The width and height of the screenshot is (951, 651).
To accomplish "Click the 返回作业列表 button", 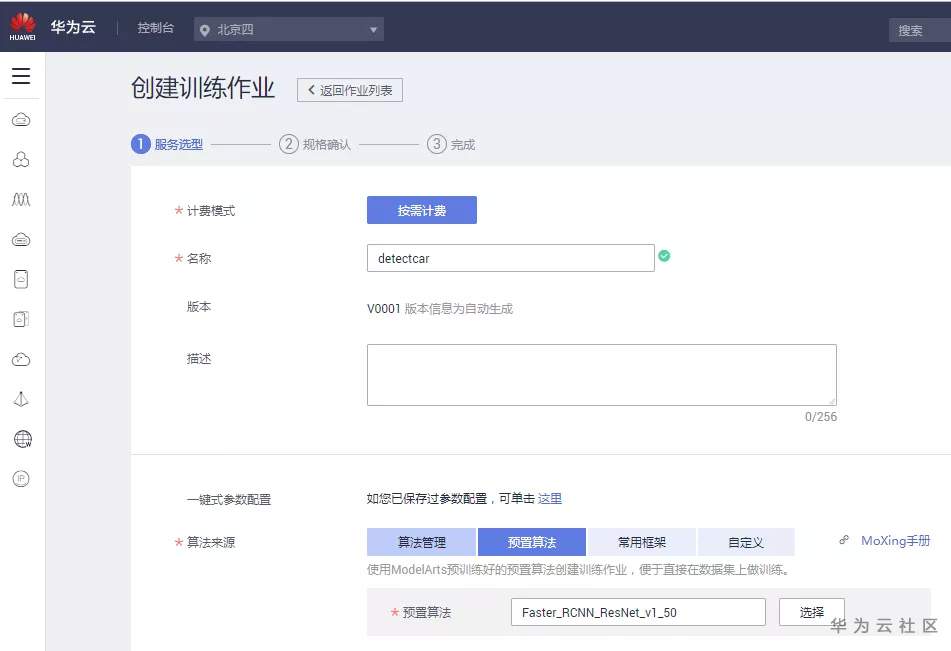I will pos(350,90).
